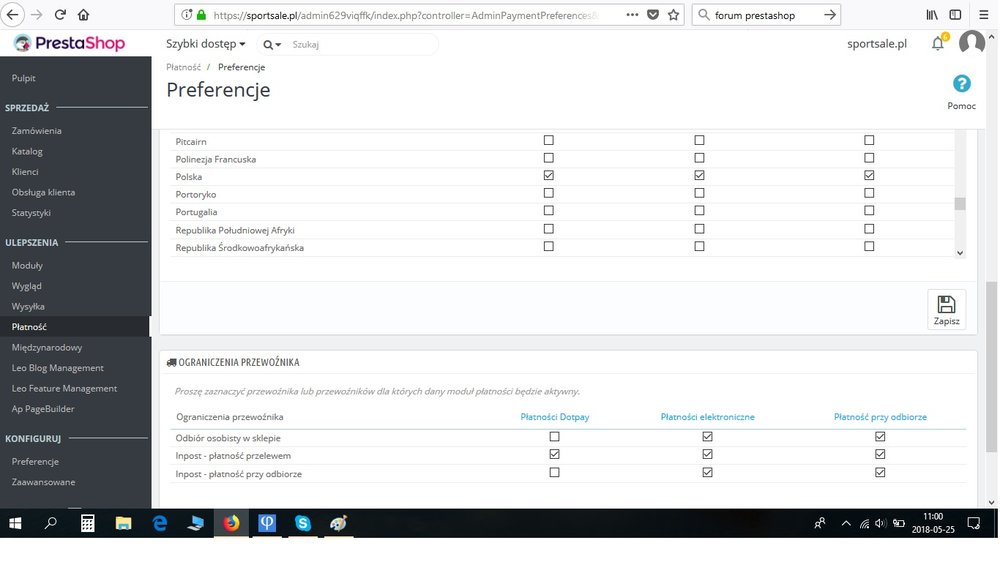This screenshot has height=562, width=1000.
Task: Uncheck the last Polska checkbox
Action: coord(869,175)
